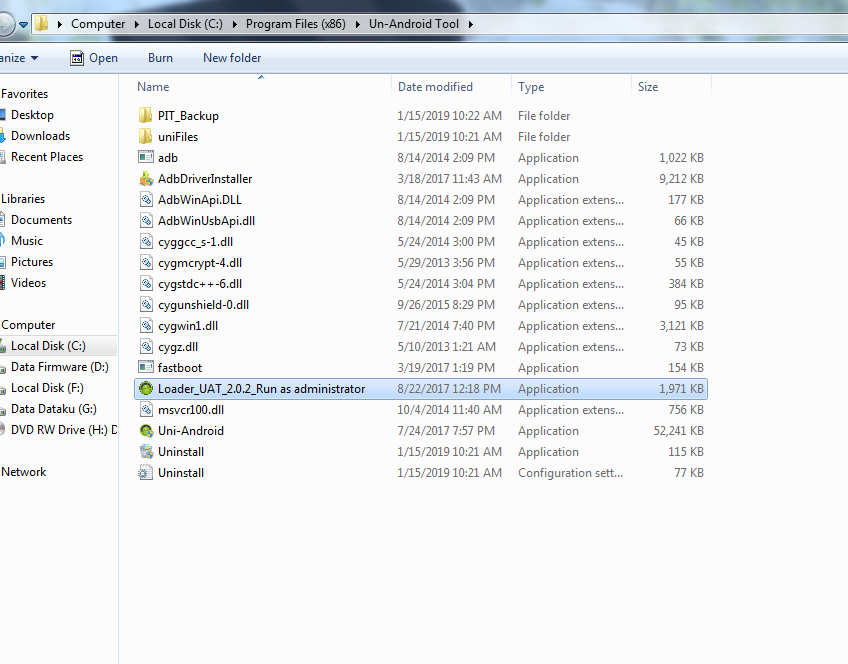Select Libraries in the navigation pane
The width and height of the screenshot is (848, 664).
23,198
